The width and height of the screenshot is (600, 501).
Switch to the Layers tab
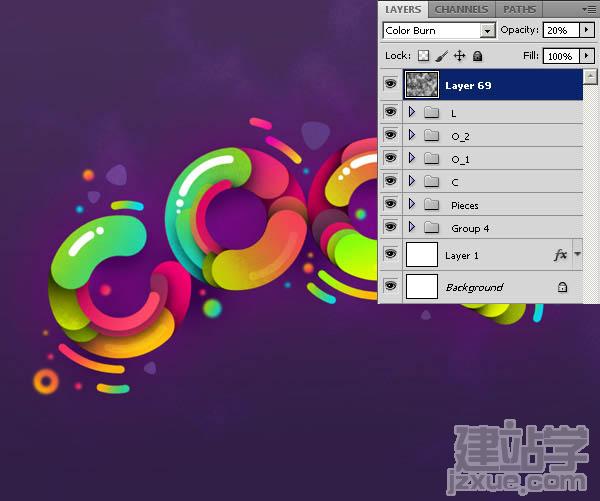(x=403, y=10)
